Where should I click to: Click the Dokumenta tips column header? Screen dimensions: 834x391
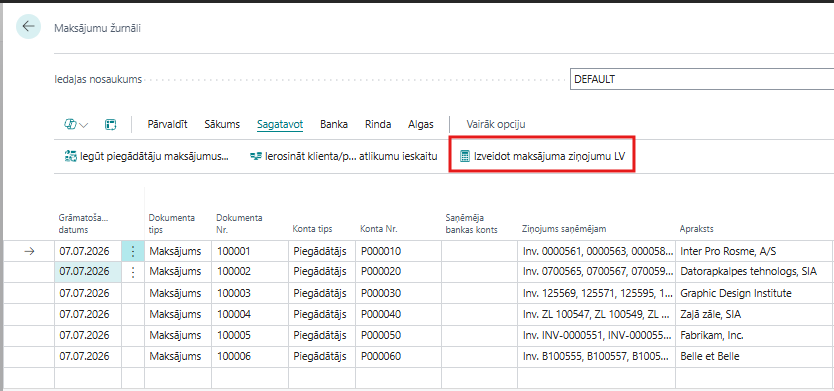(172, 224)
